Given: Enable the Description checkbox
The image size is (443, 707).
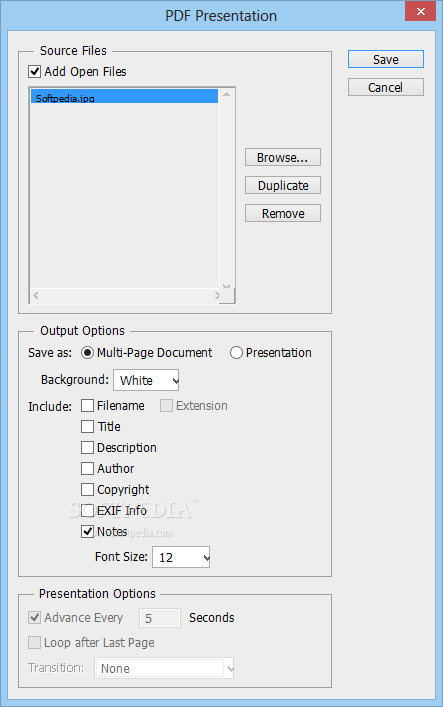Looking at the screenshot, I should point(88,448).
